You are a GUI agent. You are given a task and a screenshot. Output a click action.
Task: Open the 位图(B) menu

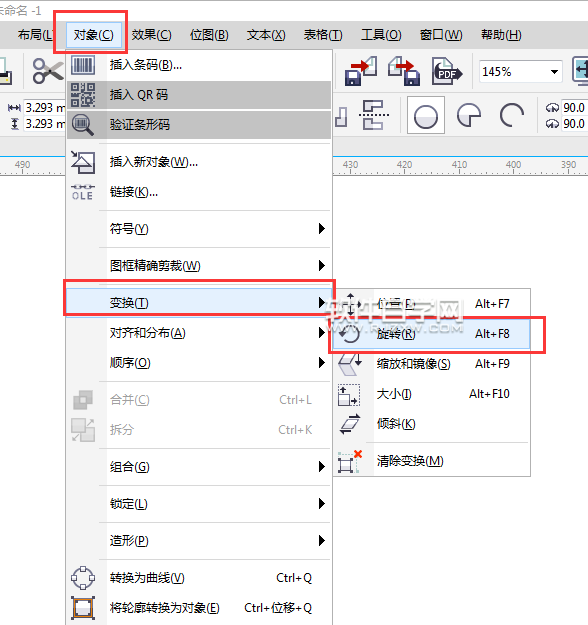(209, 35)
